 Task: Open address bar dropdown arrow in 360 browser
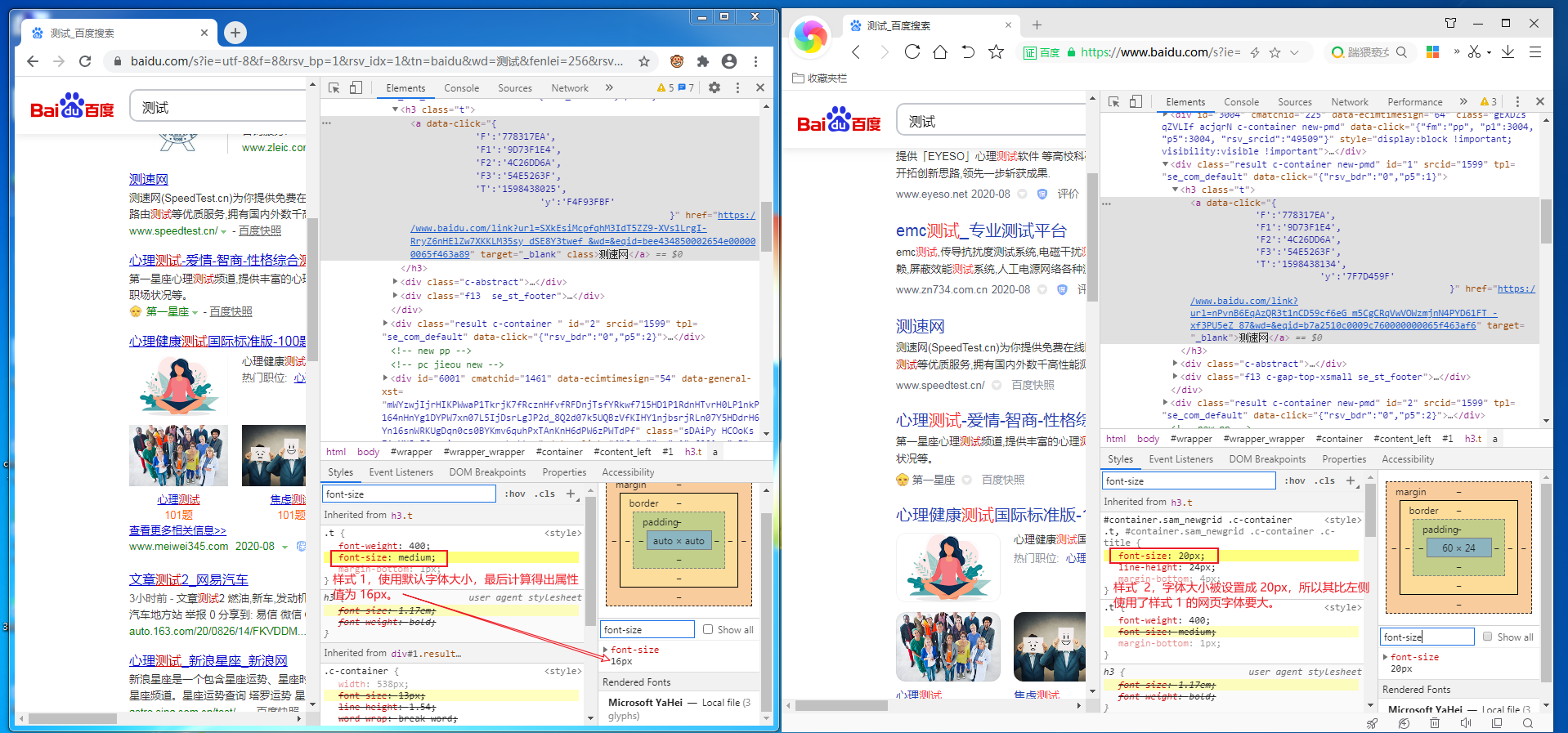tap(1294, 52)
